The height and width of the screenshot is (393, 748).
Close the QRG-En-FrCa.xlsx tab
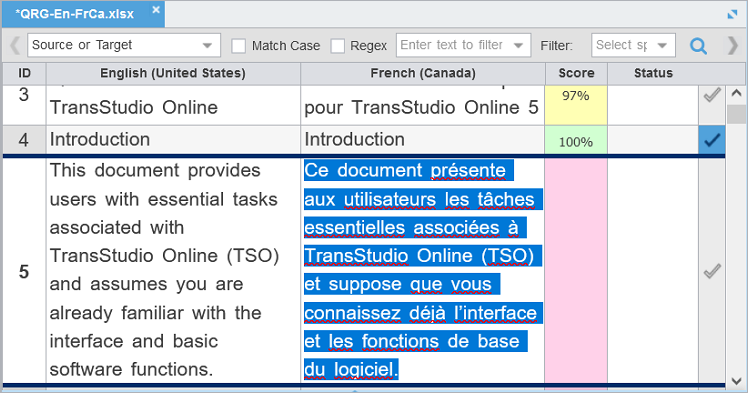156,10
